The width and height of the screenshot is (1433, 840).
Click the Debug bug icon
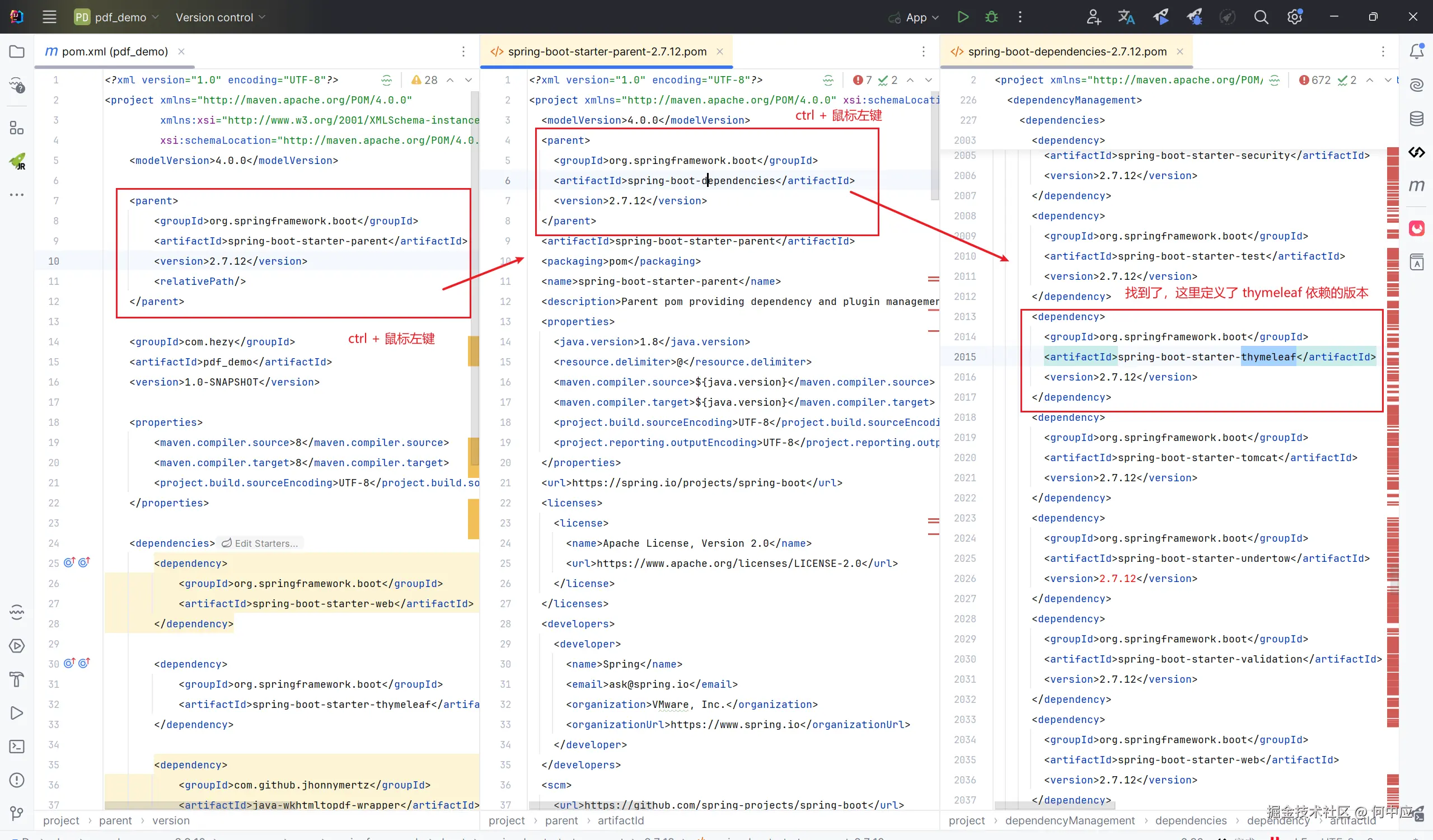click(991, 17)
